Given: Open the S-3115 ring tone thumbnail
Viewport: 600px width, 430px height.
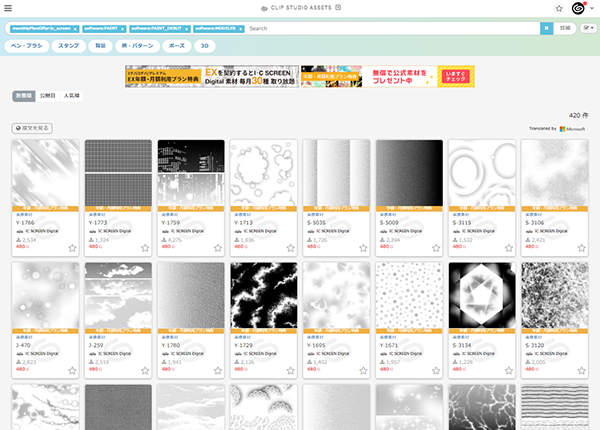Looking at the screenshot, I should coord(482,173).
